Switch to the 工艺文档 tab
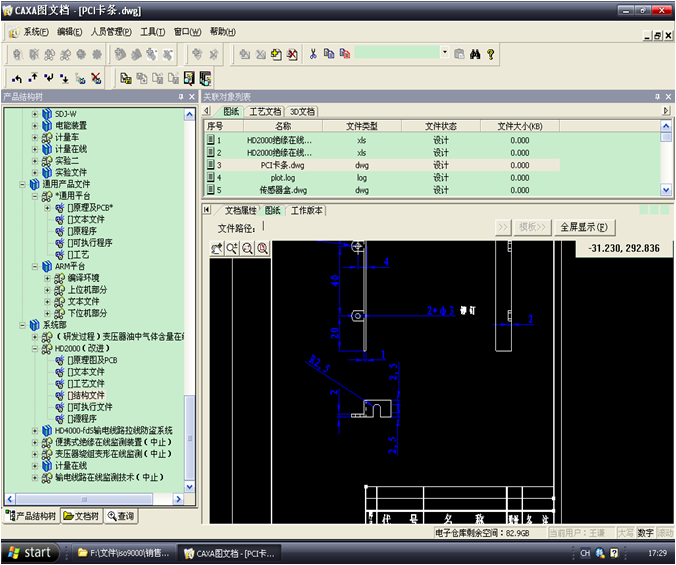Viewport: 676px width, 565px height. pos(265,112)
